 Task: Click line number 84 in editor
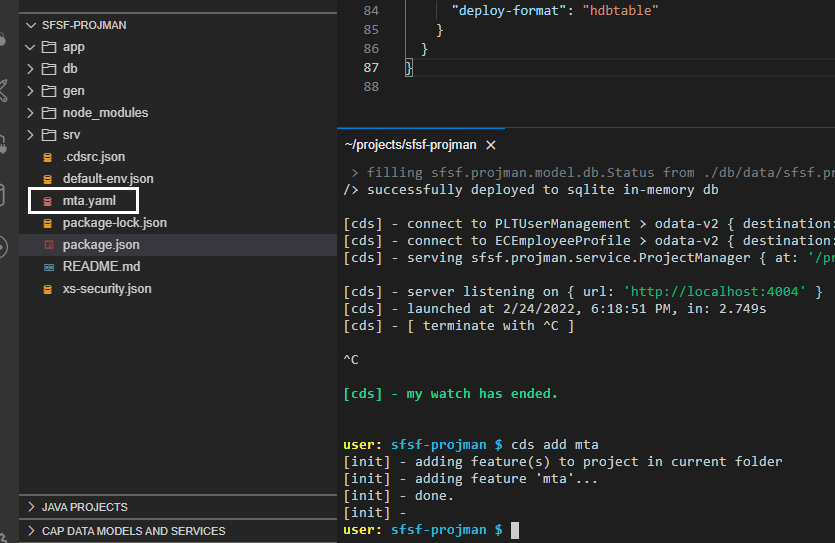tap(371, 11)
